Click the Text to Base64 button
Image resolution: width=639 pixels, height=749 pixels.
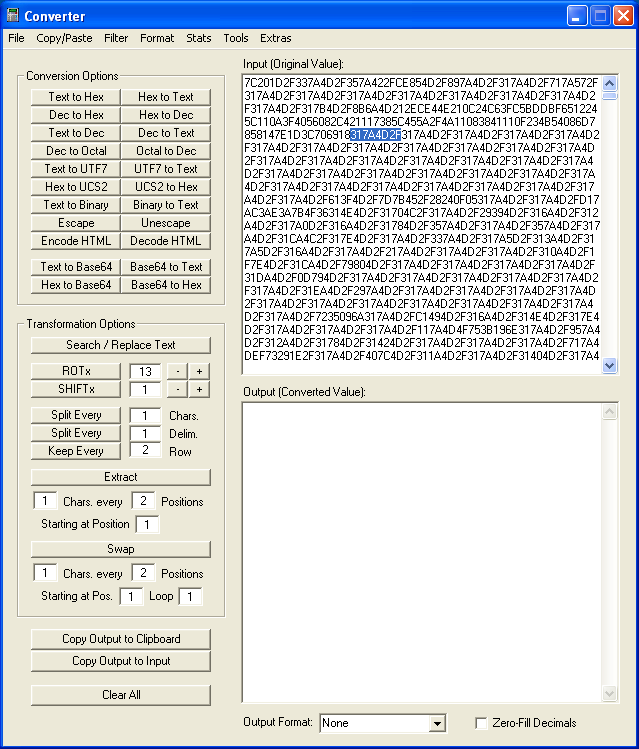click(x=76, y=267)
